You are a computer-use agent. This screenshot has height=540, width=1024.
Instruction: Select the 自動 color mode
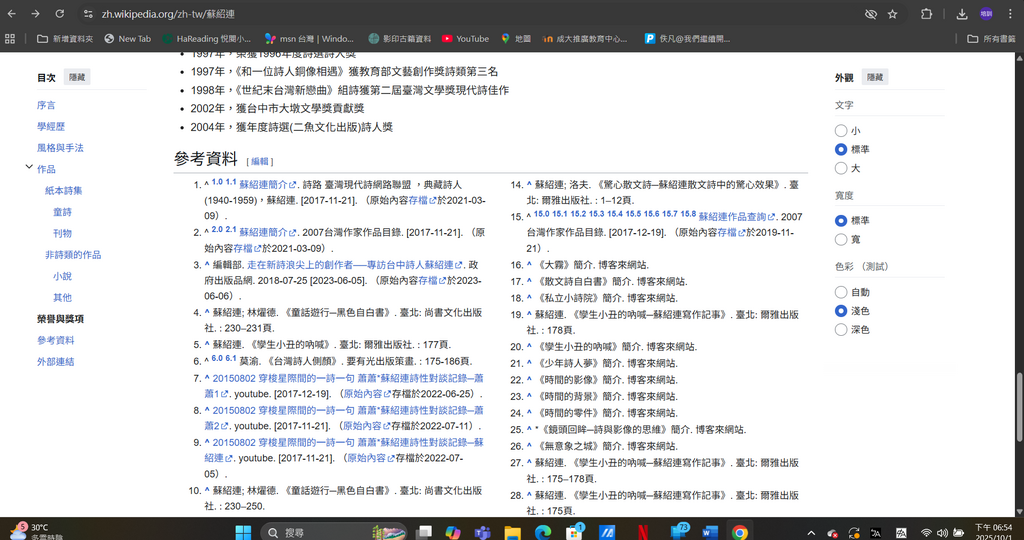pos(841,293)
